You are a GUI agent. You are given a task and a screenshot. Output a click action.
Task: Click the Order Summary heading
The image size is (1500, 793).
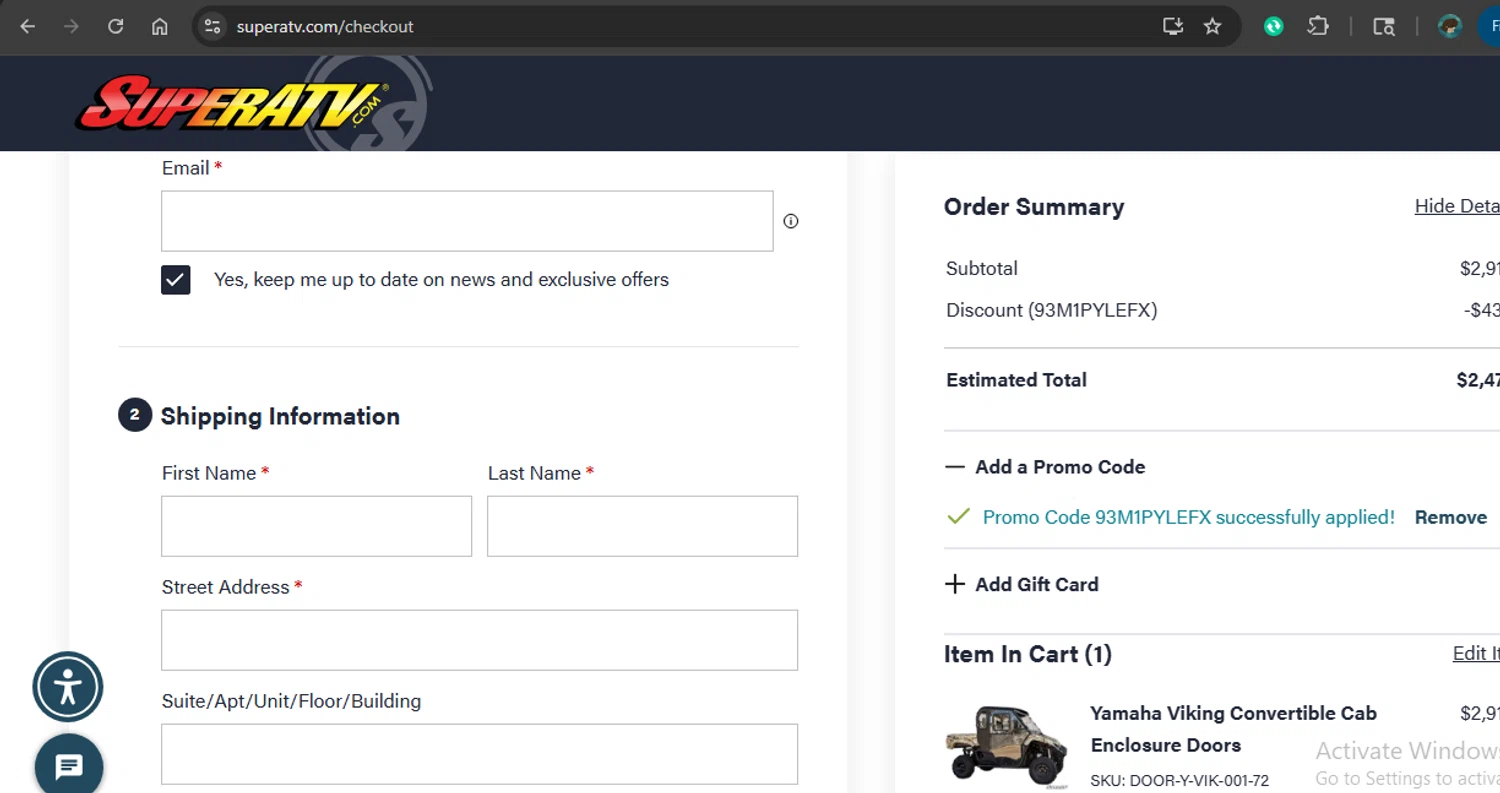click(1034, 207)
